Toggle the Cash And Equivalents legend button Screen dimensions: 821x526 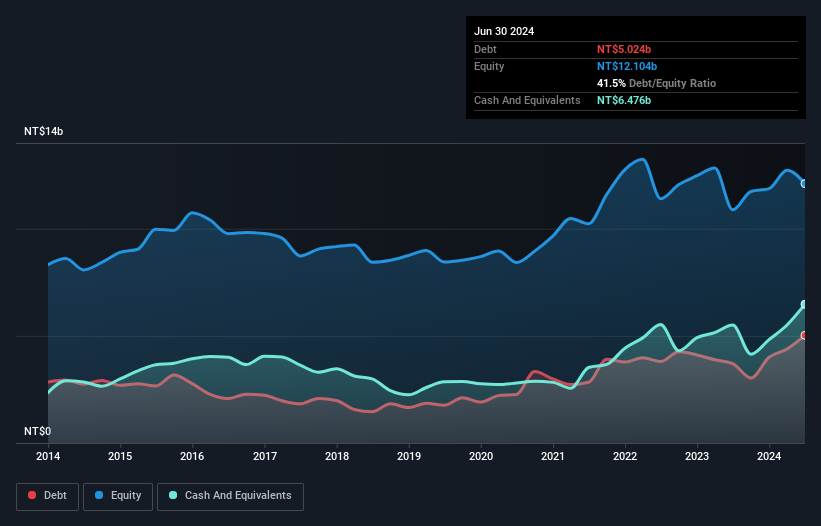230,496
